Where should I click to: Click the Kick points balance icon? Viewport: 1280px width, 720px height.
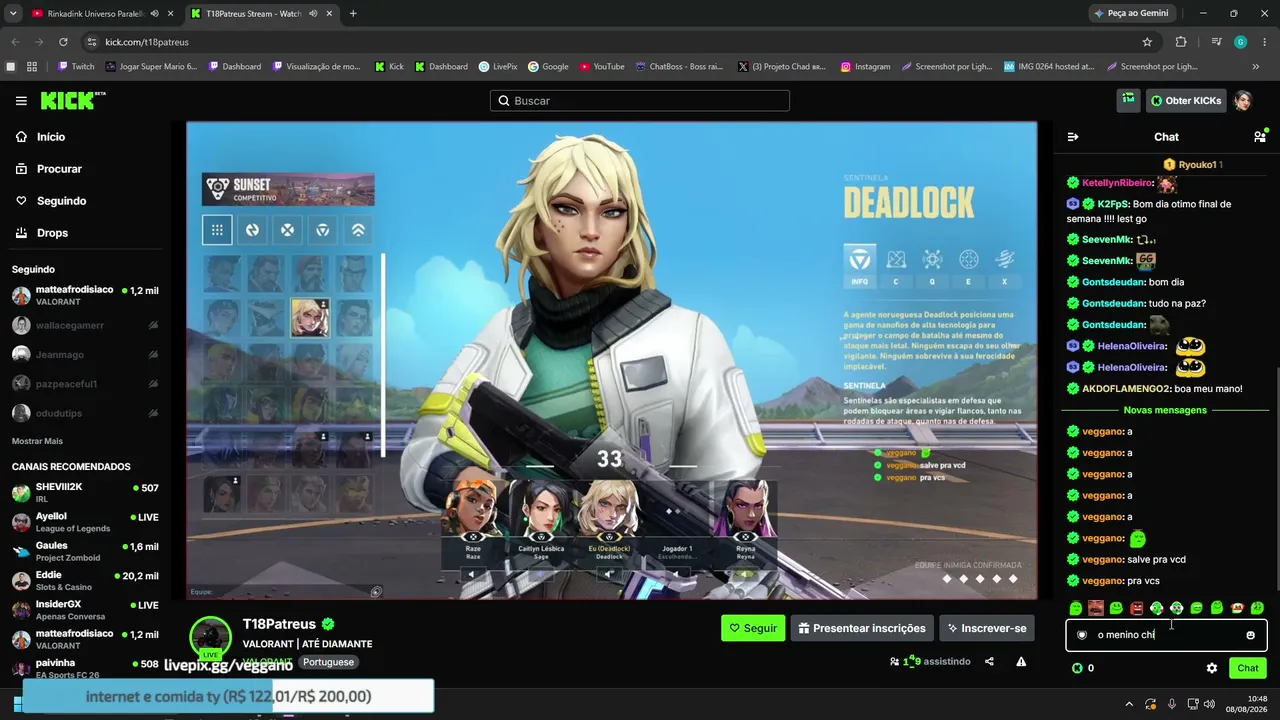click(1077, 668)
